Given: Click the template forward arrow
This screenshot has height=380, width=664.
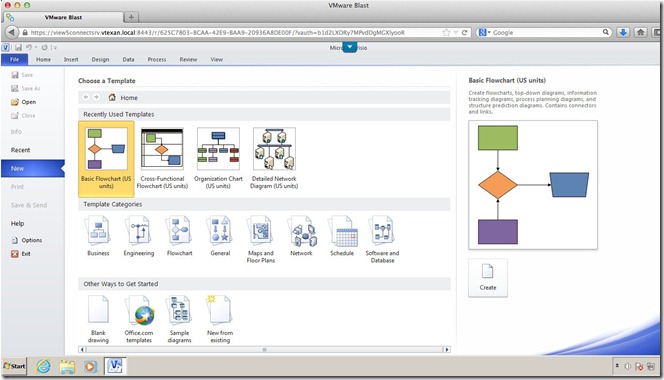Looking at the screenshot, I should [96, 97].
